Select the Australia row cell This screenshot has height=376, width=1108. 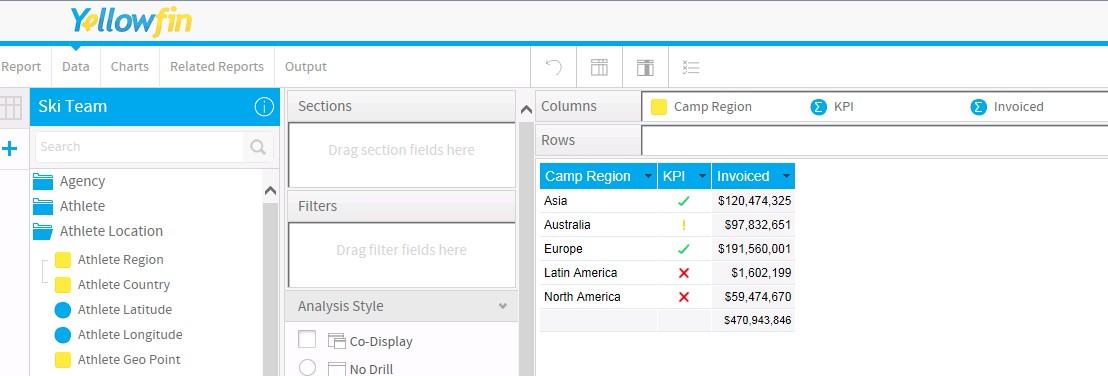599,225
